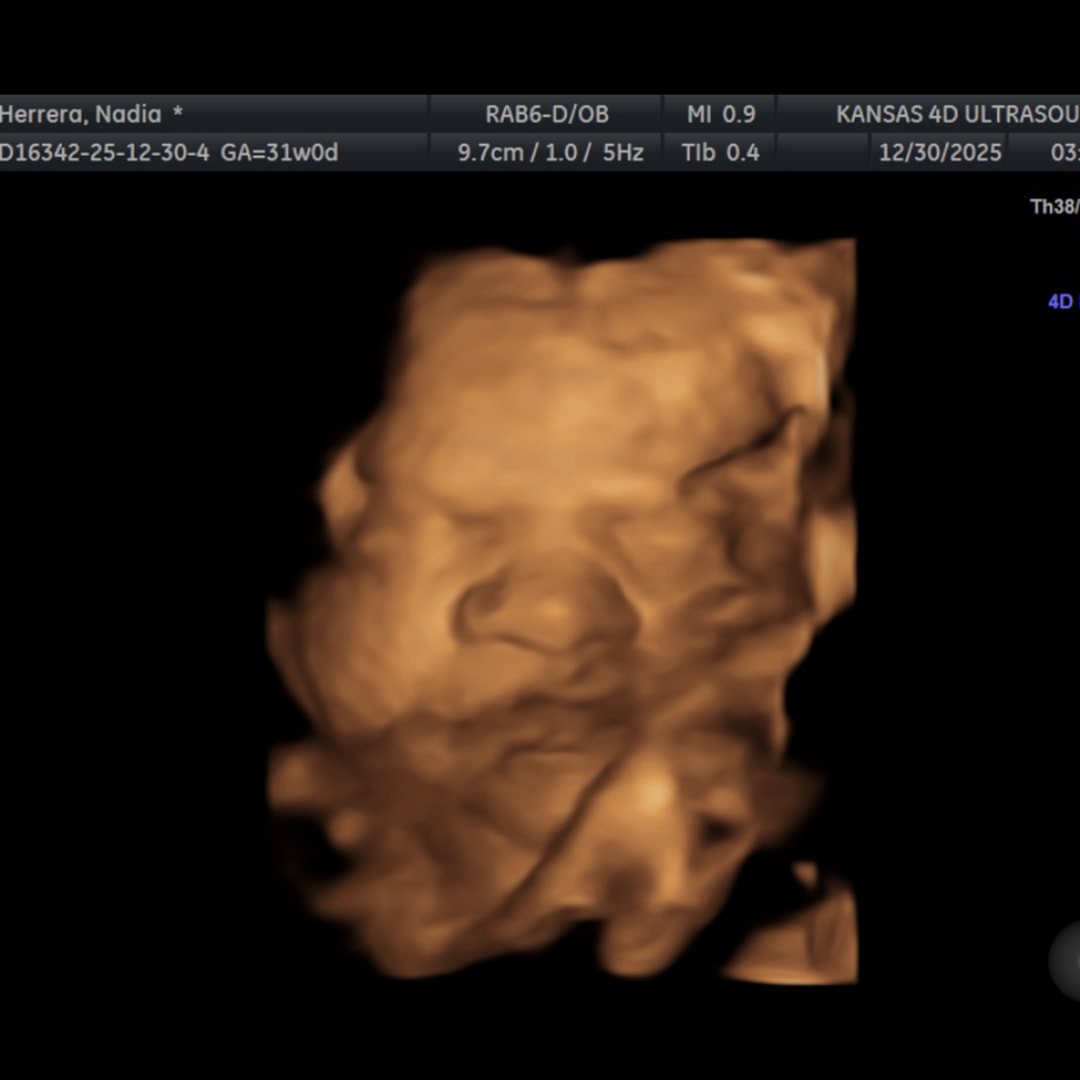Click the Kansas 4D Ultrasound facility name

956,114
